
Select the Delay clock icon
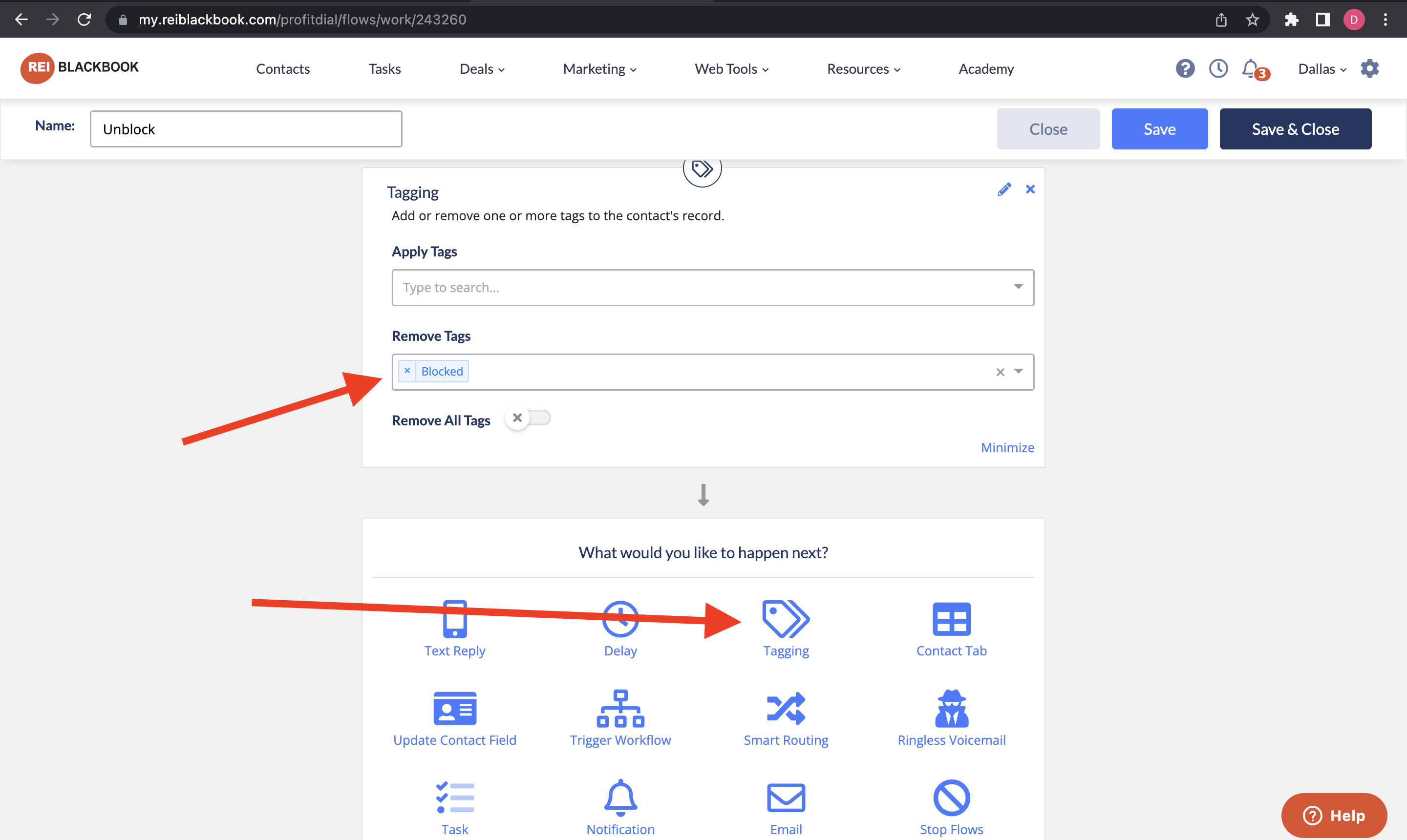[620, 619]
